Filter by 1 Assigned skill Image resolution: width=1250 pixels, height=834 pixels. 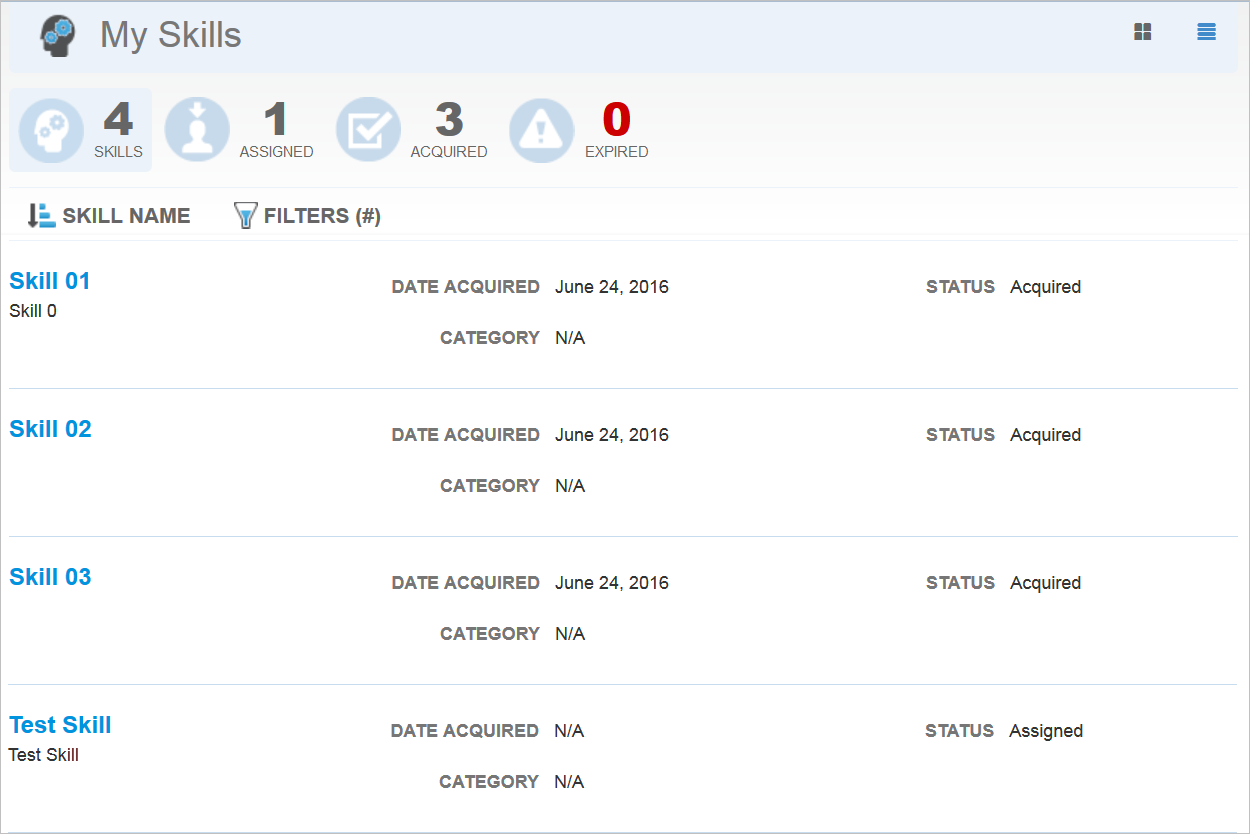pyautogui.click(x=276, y=130)
